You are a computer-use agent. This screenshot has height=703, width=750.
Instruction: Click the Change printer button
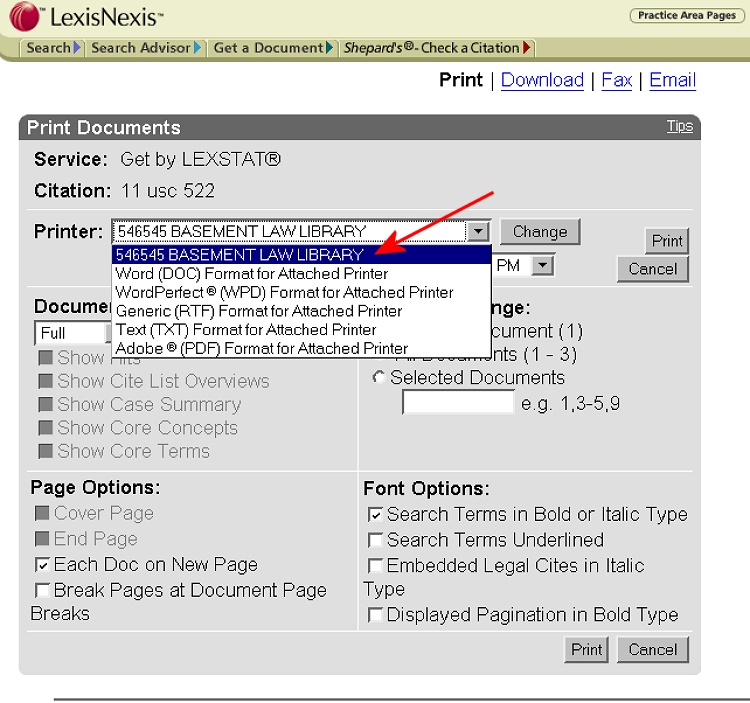tap(539, 232)
